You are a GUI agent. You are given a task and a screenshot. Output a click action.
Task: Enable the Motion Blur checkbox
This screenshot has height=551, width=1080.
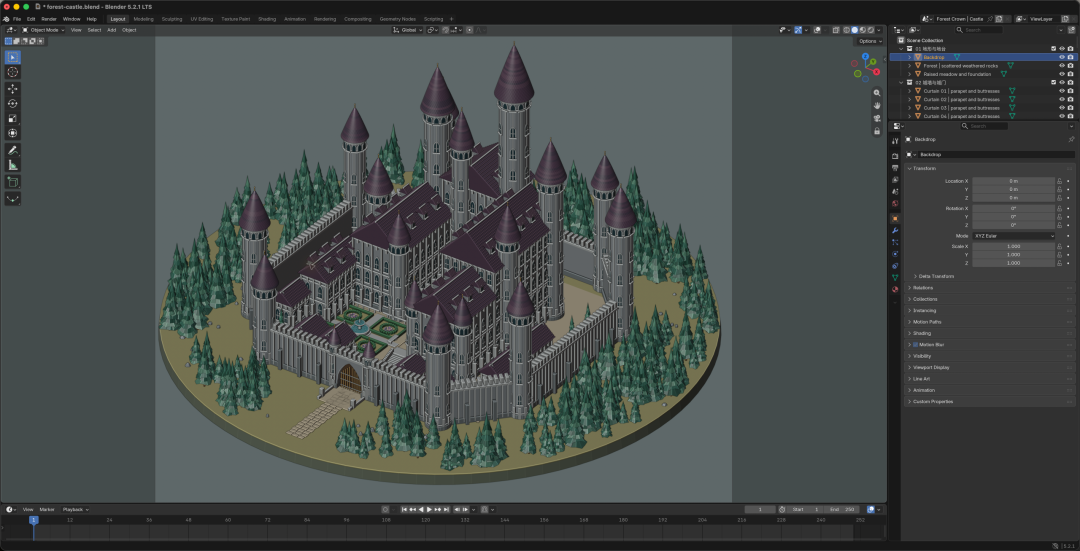tap(915, 344)
